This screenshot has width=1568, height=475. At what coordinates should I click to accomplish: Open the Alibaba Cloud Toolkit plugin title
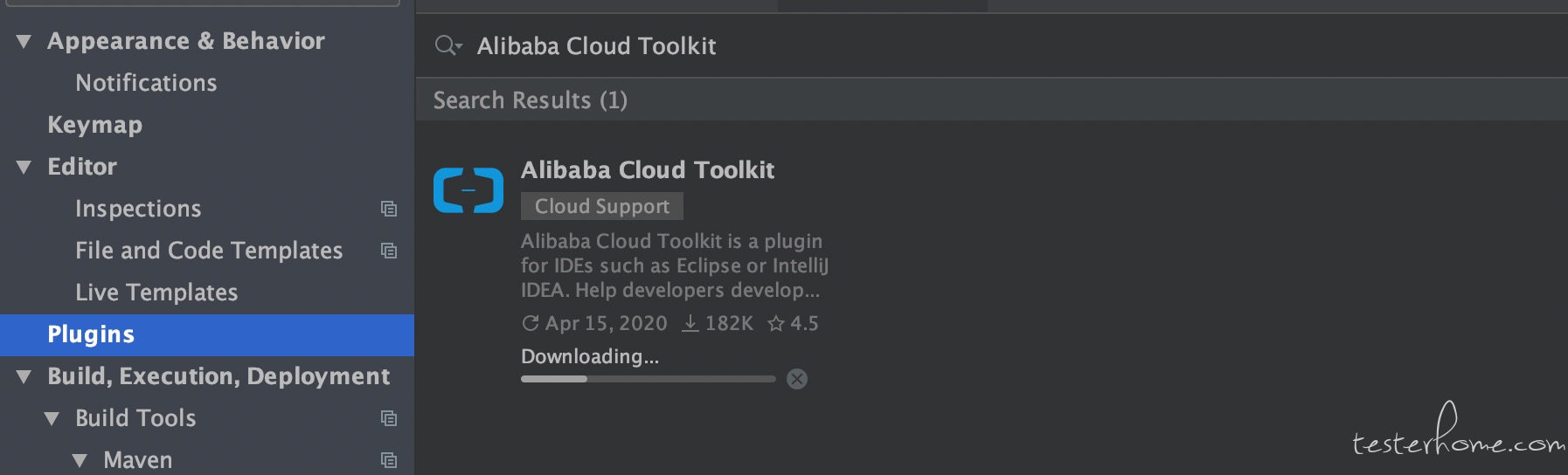coord(648,169)
